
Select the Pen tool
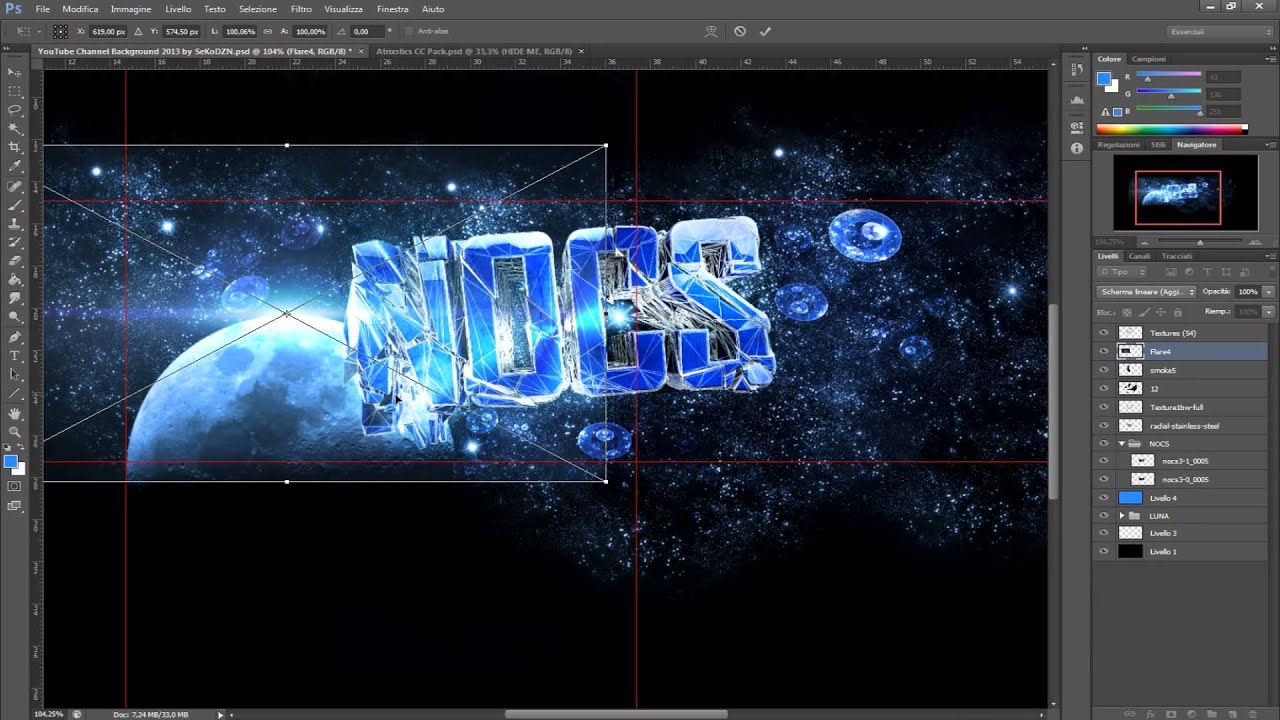pos(15,336)
